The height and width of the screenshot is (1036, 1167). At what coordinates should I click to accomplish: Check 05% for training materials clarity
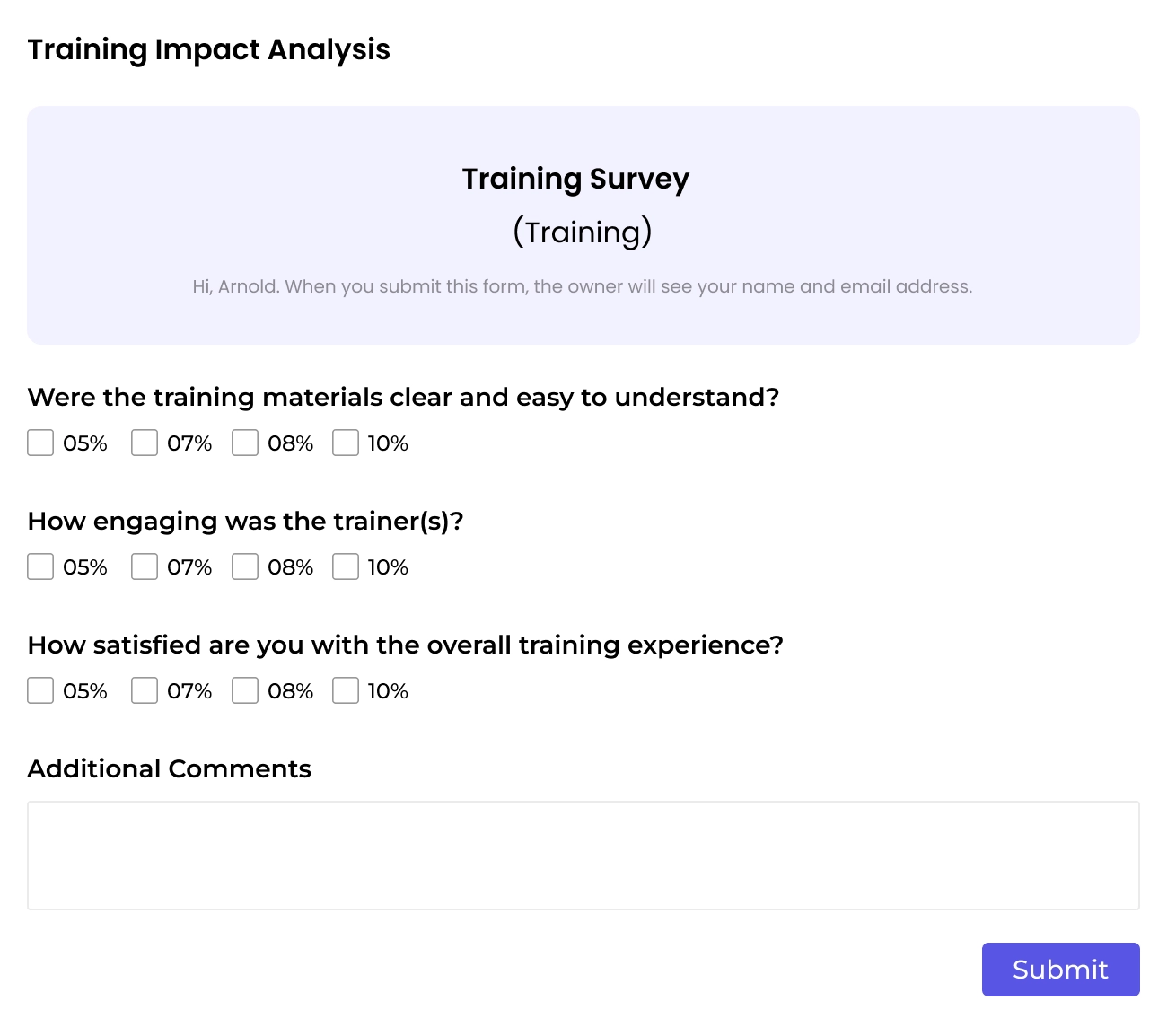(x=40, y=443)
